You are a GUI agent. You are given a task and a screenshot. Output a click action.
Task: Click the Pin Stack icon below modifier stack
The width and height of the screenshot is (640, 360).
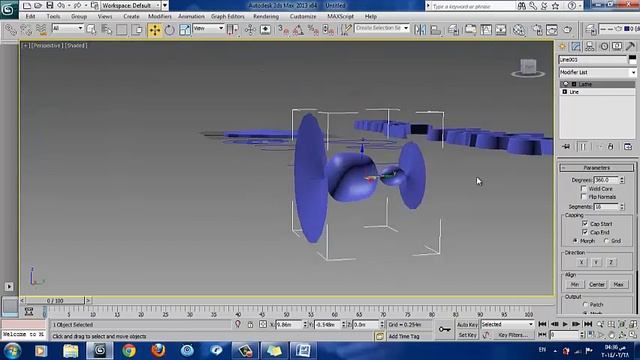(x=566, y=147)
